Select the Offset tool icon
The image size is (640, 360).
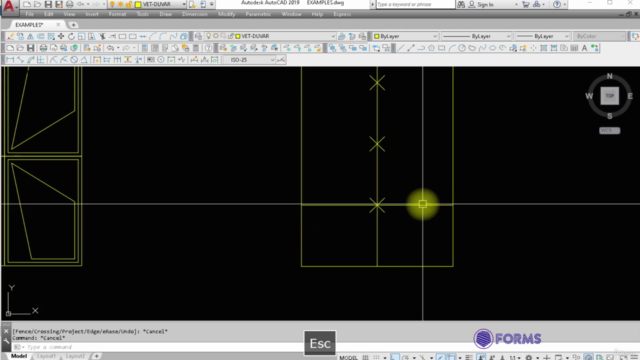[41, 36]
